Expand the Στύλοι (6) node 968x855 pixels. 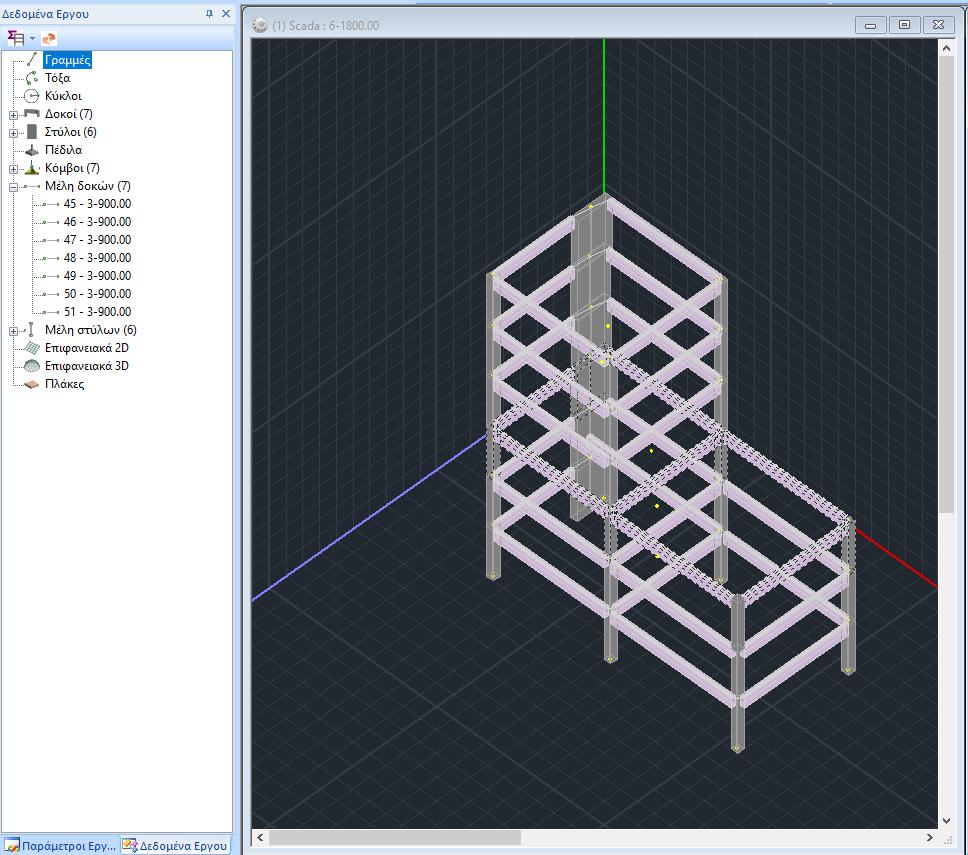(x=13, y=132)
